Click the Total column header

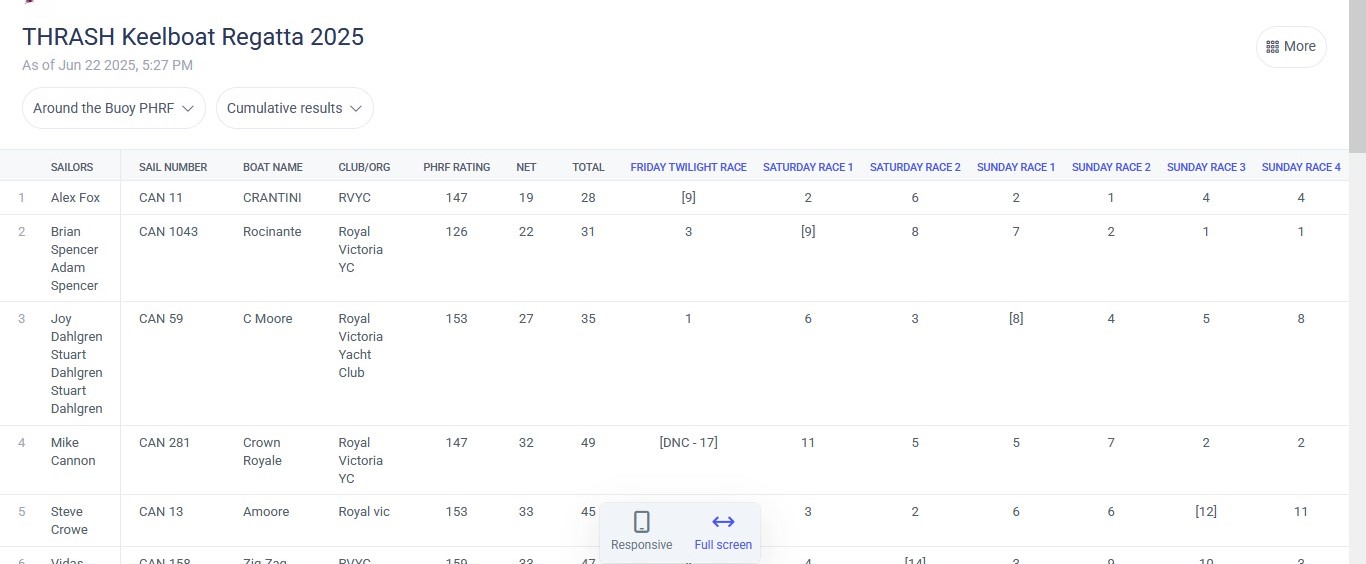click(x=588, y=167)
